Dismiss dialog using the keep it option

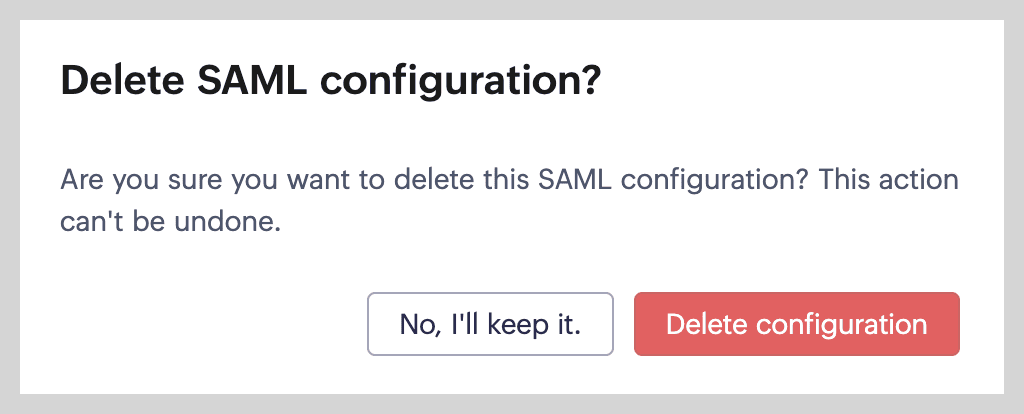tap(490, 324)
